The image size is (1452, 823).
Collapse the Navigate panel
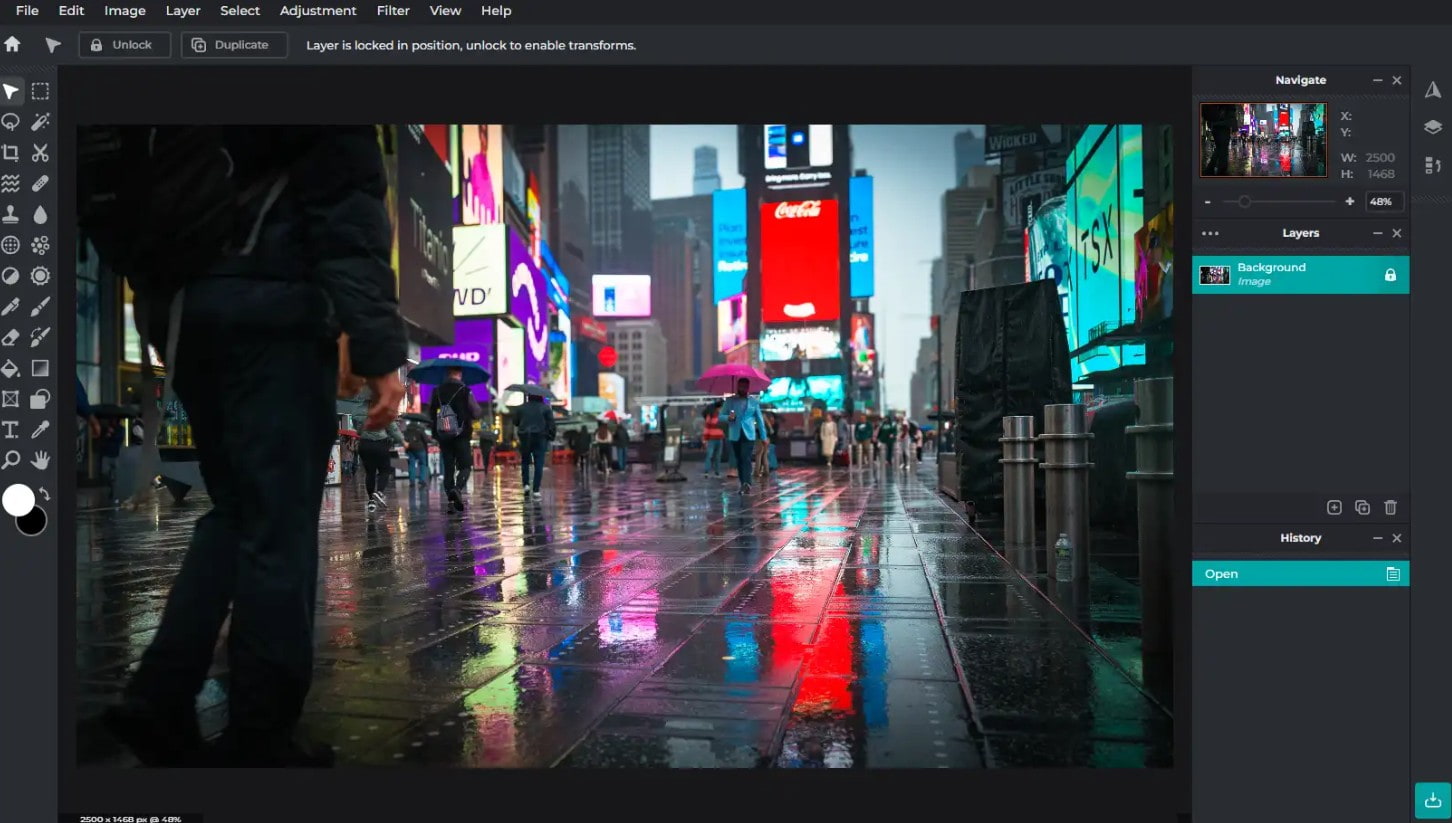[1377, 80]
